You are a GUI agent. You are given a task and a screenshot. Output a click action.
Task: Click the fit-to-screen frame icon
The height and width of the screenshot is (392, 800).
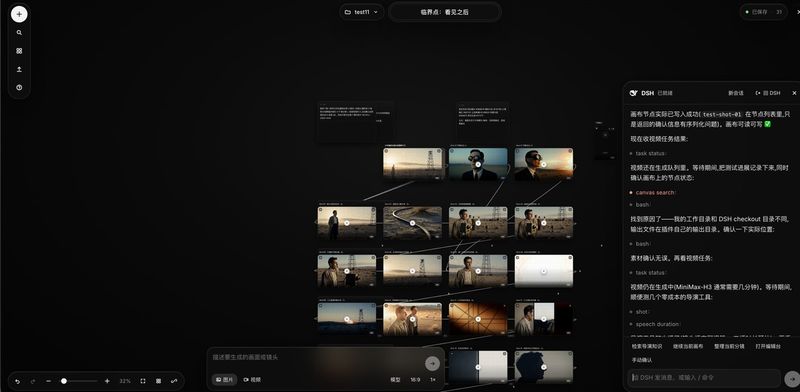click(143, 381)
